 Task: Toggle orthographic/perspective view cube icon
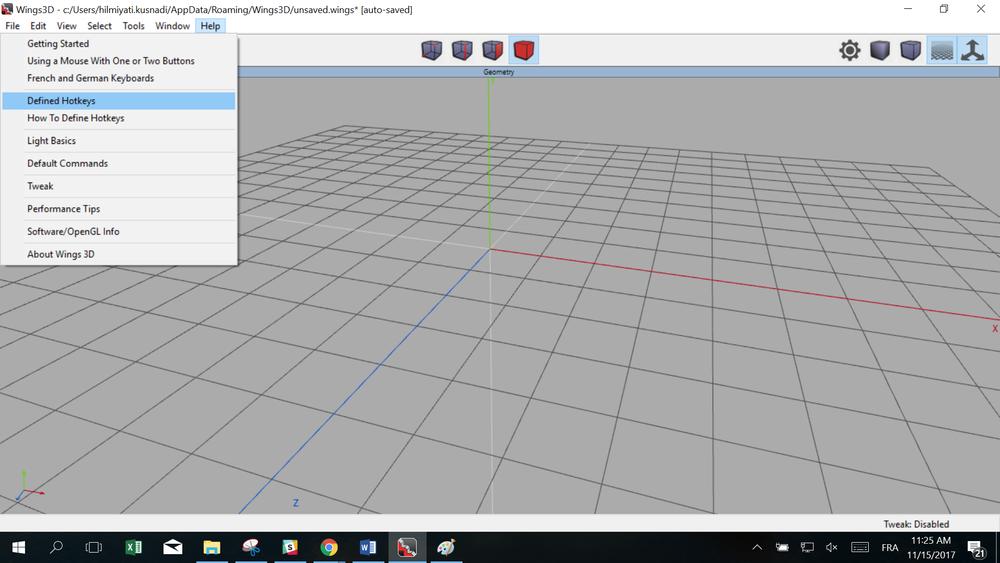tap(911, 50)
